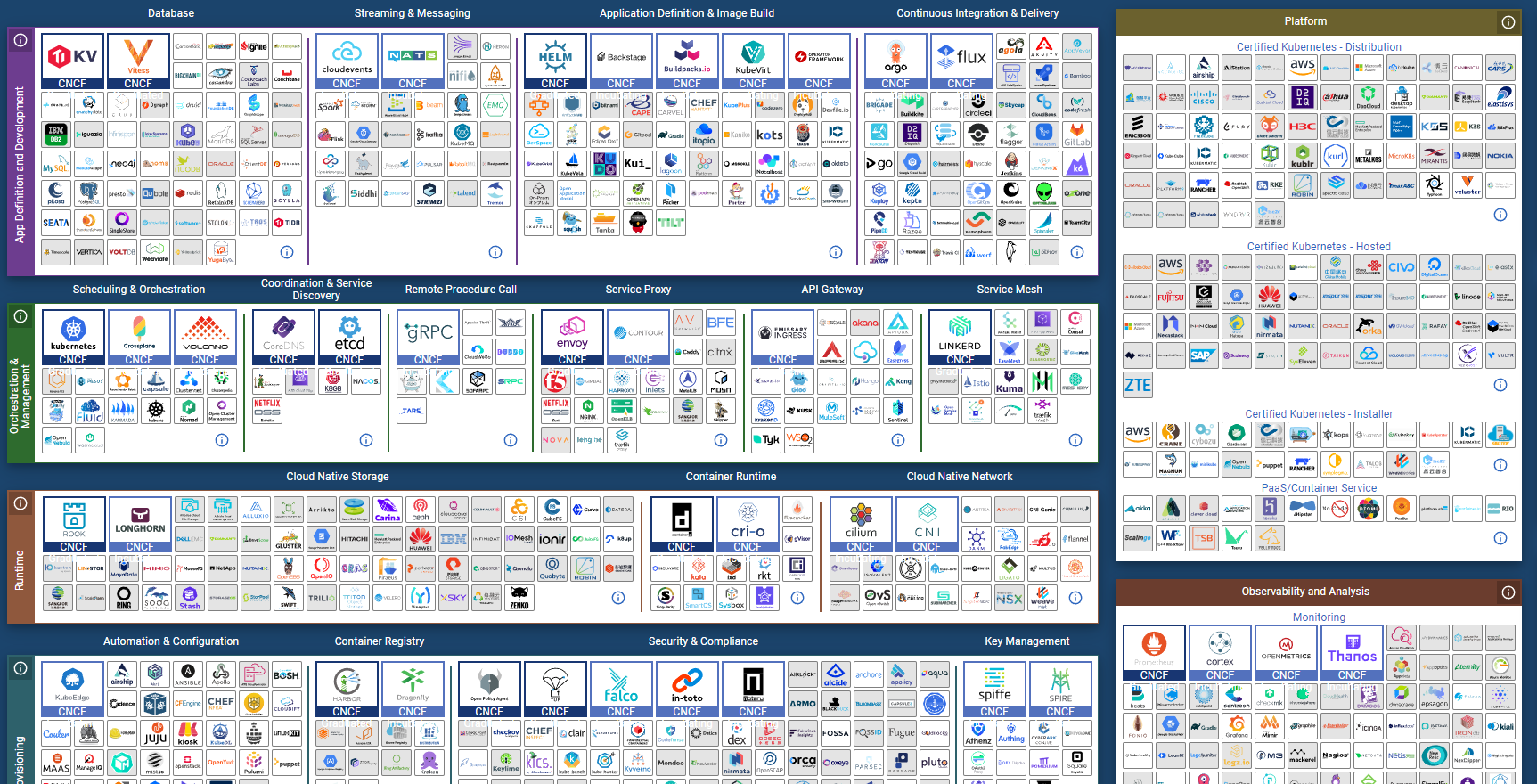Open the Harbor registry card

347,690
